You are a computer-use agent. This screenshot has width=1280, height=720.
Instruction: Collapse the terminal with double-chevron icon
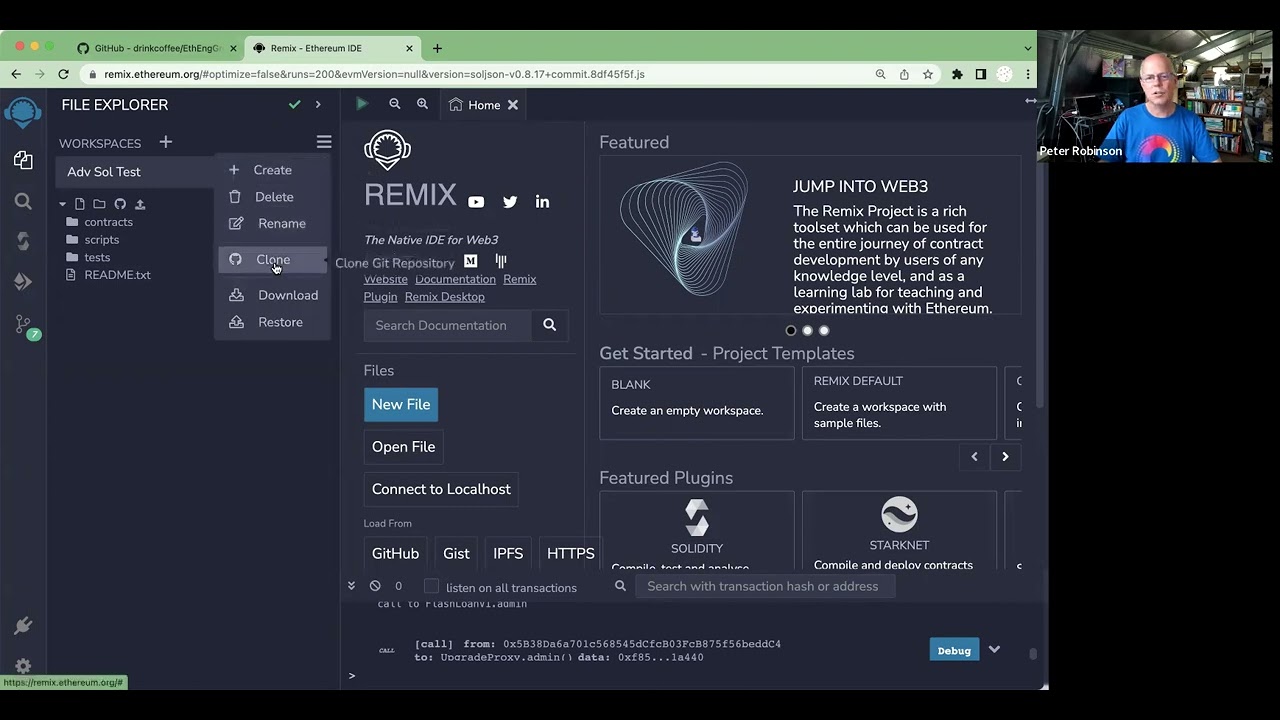[x=351, y=586]
